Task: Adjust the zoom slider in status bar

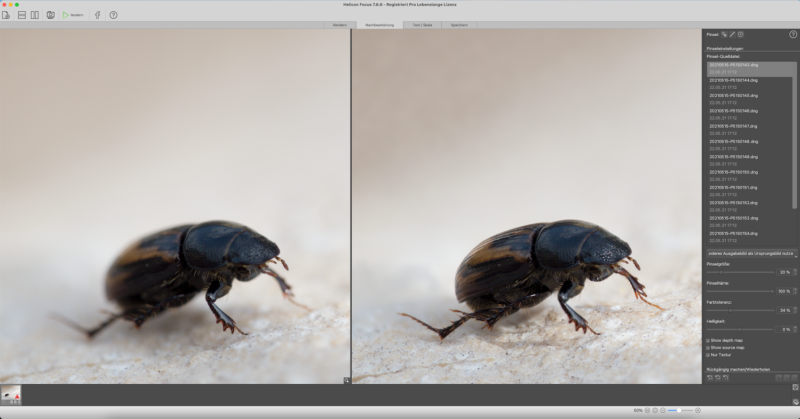Action: [680, 410]
